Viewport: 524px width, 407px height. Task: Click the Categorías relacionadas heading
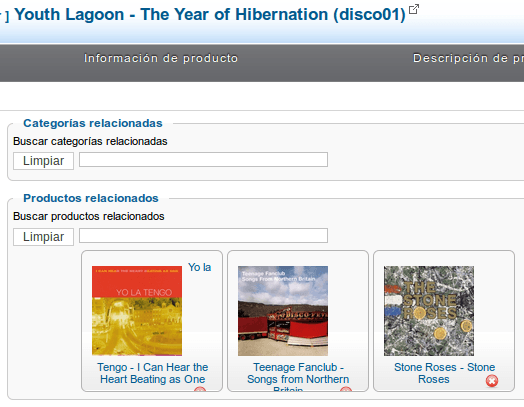[93, 123]
